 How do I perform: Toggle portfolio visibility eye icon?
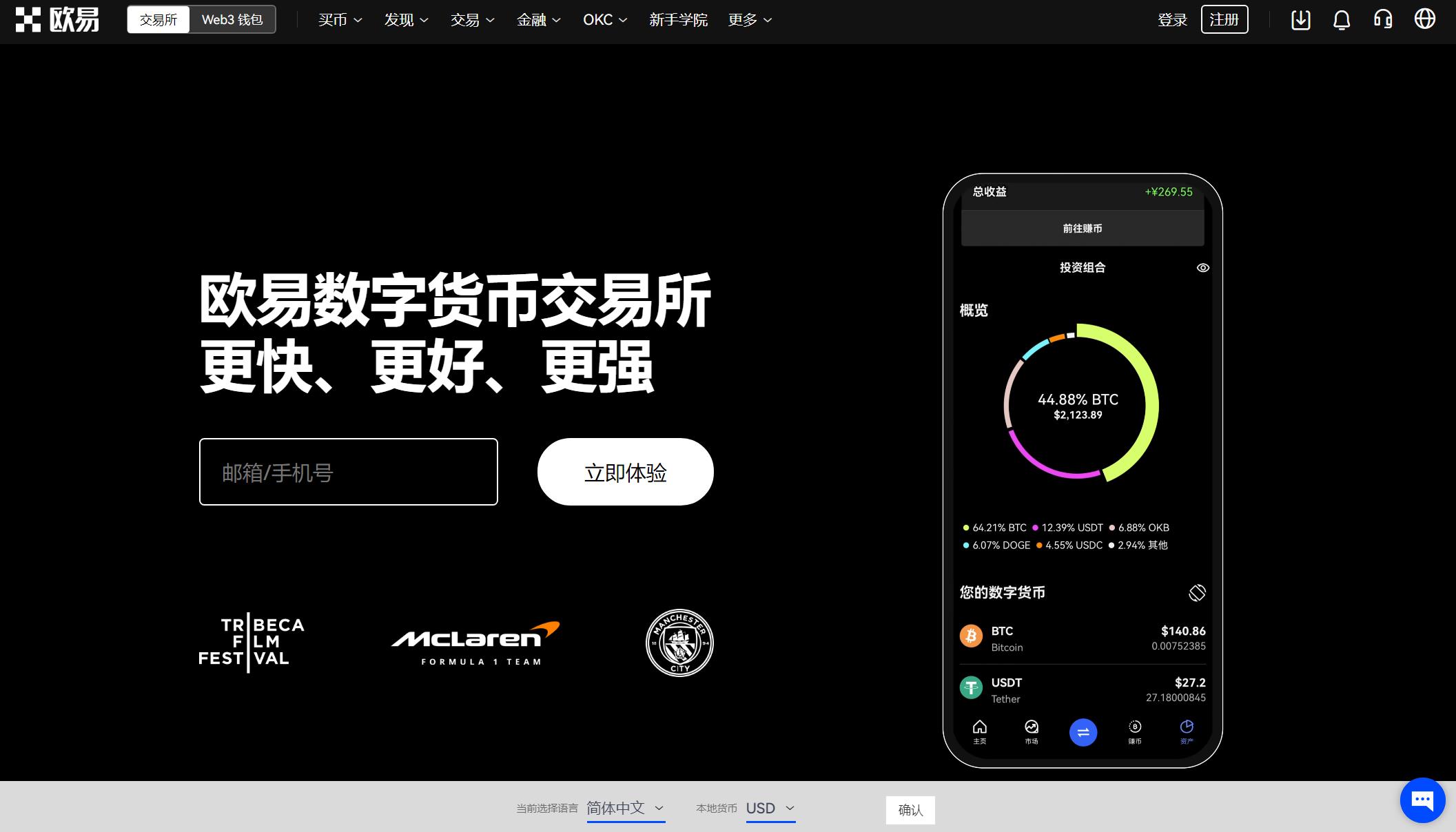tap(1203, 268)
